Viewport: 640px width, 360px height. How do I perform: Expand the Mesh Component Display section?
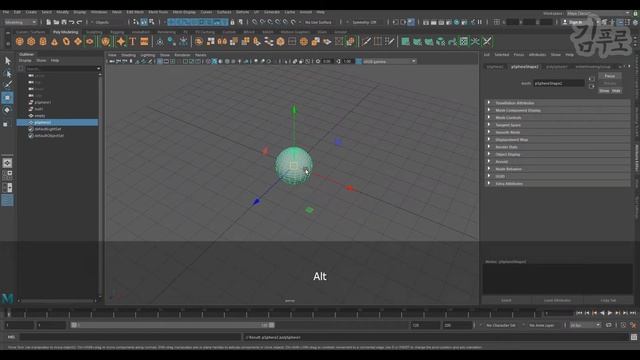point(558,110)
